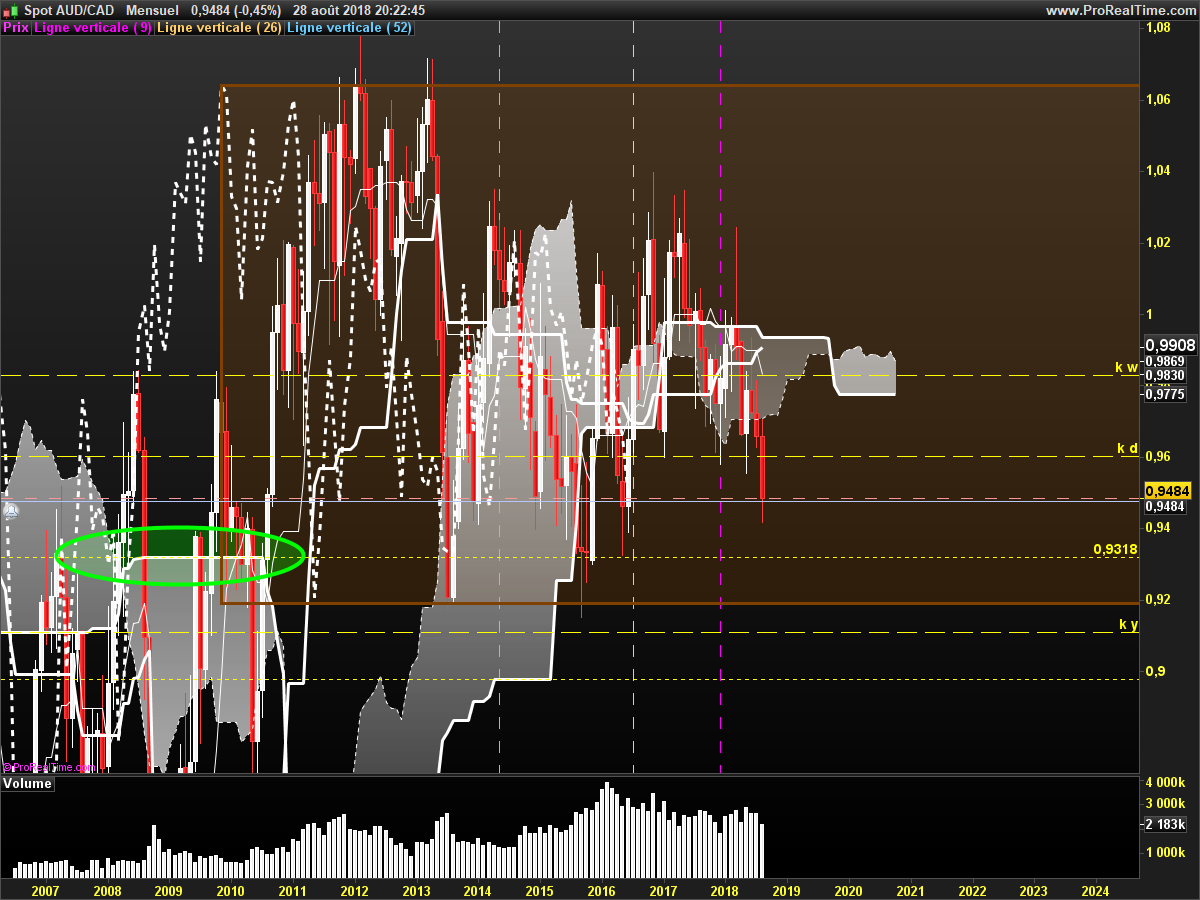Open the alert bell icon on chart
Viewport: 1200px width, 900px height.
coord(11,511)
